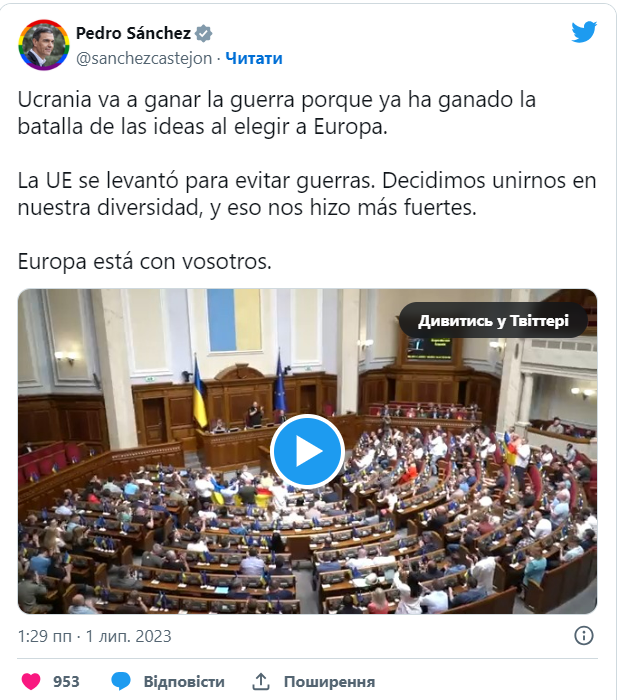Viewport: 619px width, 700px height.
Task: Open the @sanchezcastejon handle link
Action: tap(144, 58)
